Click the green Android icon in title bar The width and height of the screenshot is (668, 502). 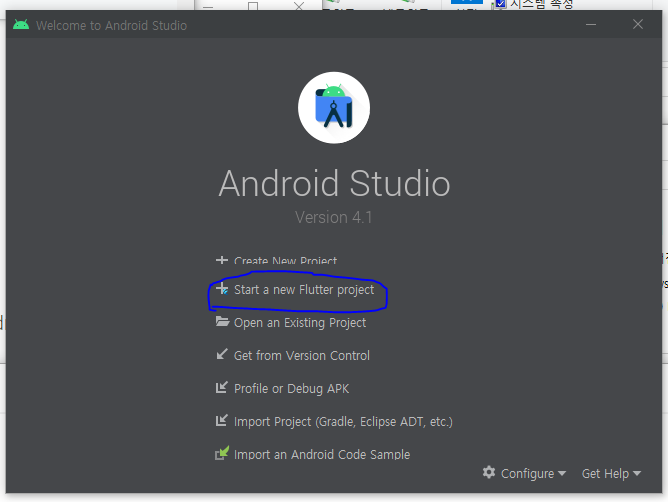[21, 24]
